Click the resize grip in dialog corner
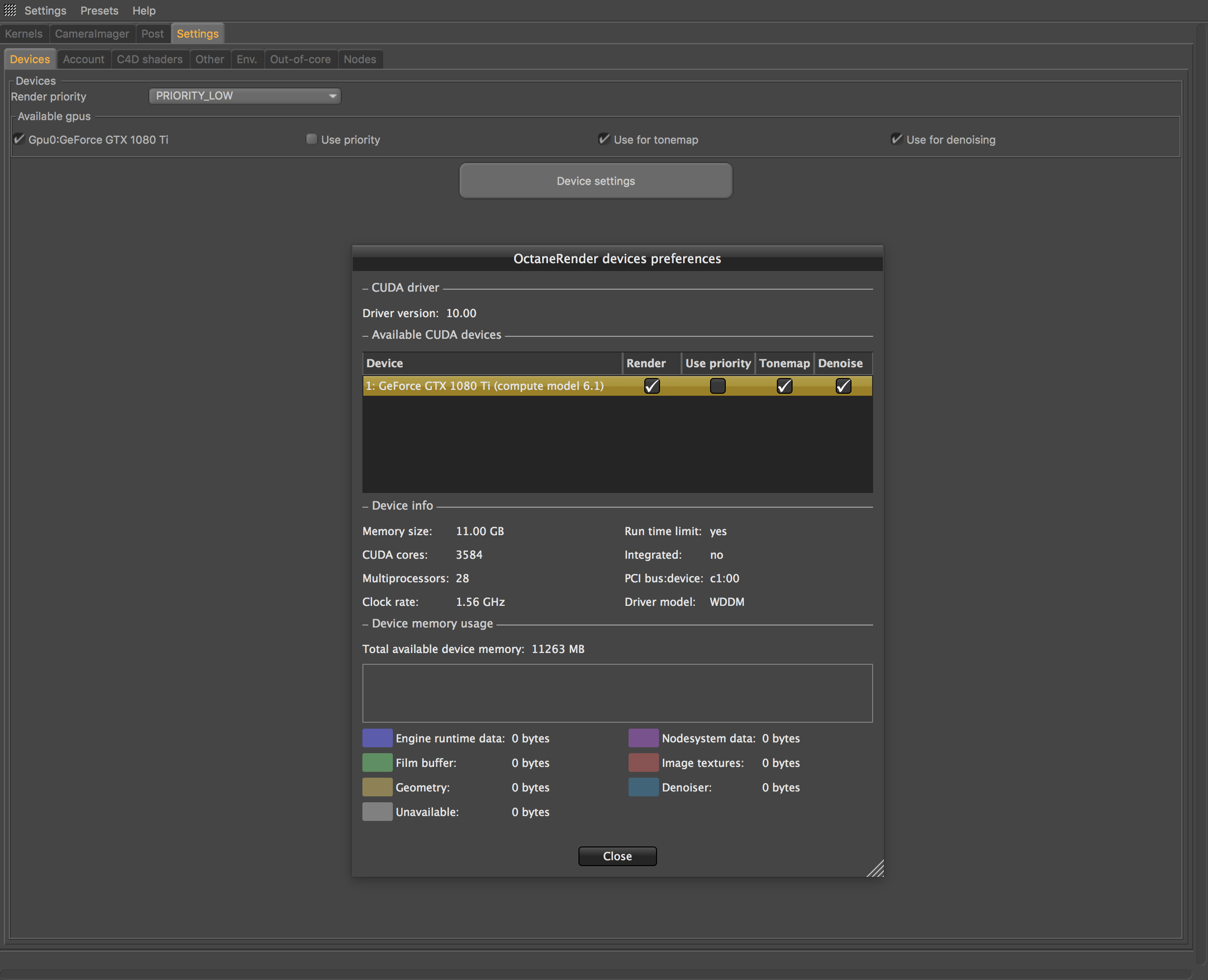 875,868
